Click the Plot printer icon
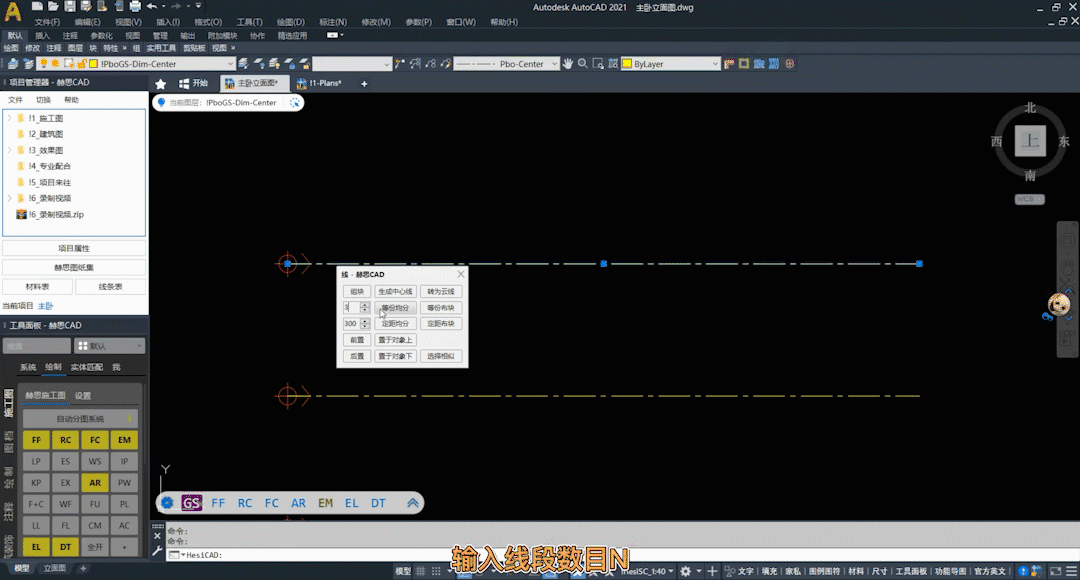Viewport: 1080px width, 580px height. pyautogui.click(x=135, y=6)
